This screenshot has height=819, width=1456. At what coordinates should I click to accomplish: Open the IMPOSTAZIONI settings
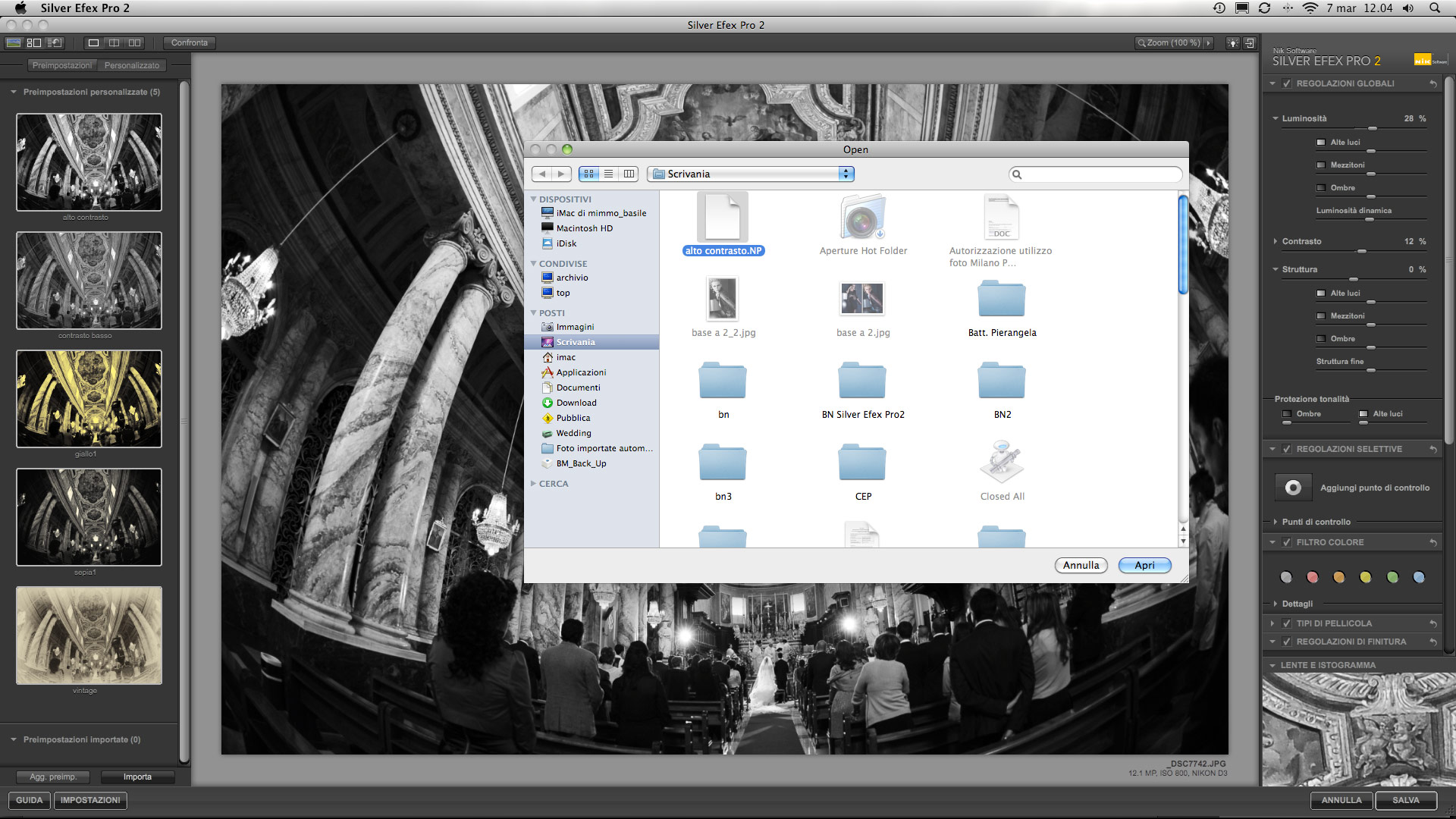(90, 800)
